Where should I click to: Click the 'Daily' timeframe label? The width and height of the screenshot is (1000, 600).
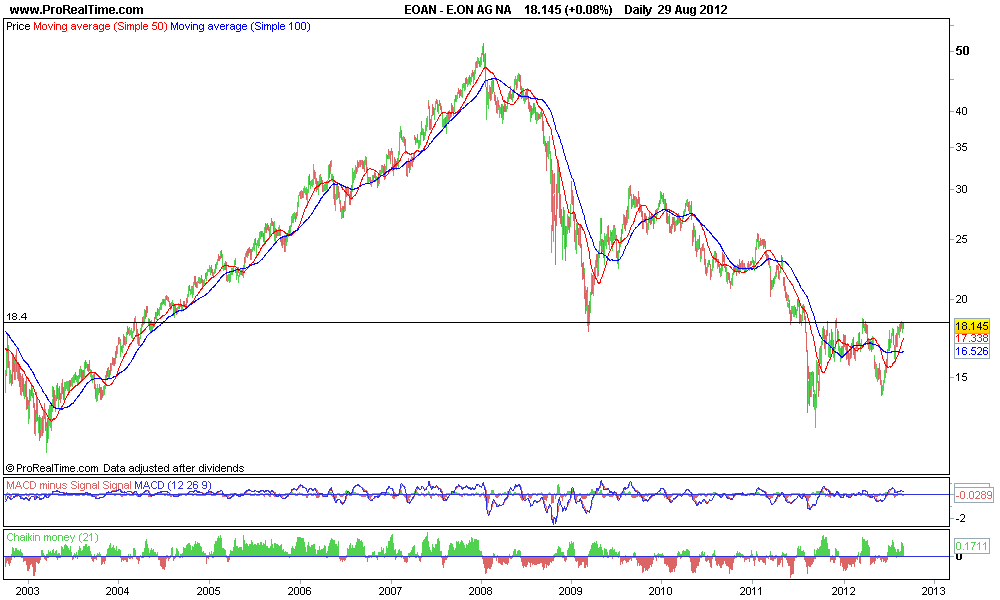tap(639, 10)
